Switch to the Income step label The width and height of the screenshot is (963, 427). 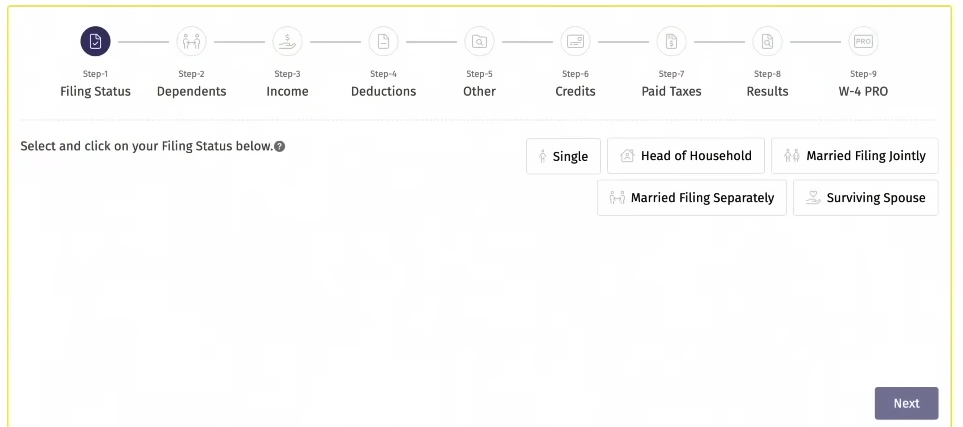pos(287,92)
